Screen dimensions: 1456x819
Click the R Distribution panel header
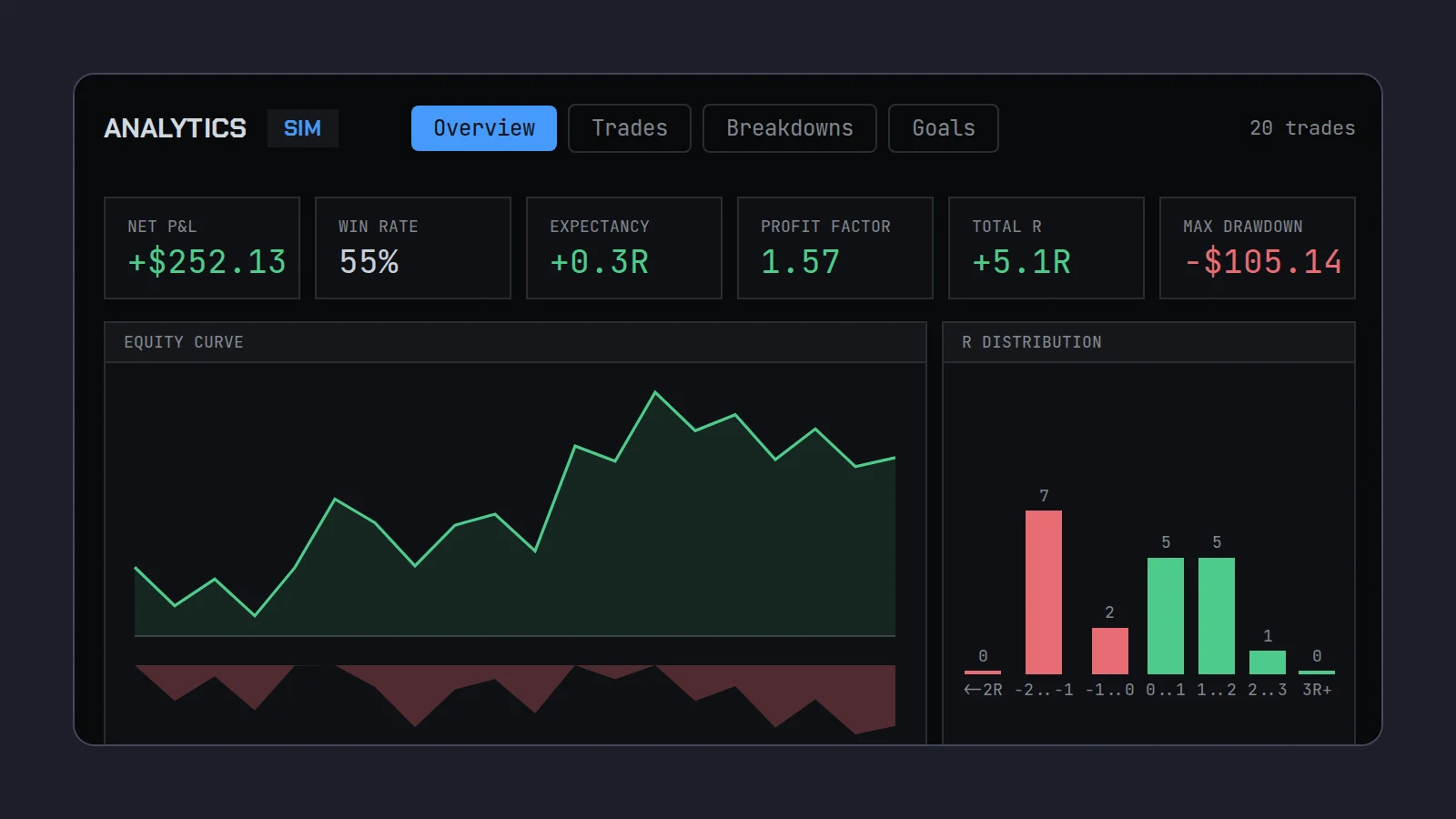(1148, 342)
